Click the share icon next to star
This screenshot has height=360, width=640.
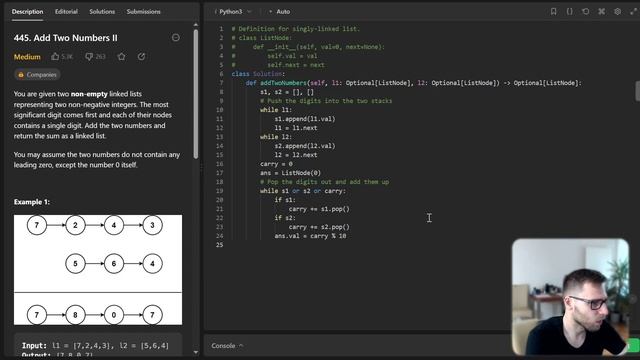point(141,56)
